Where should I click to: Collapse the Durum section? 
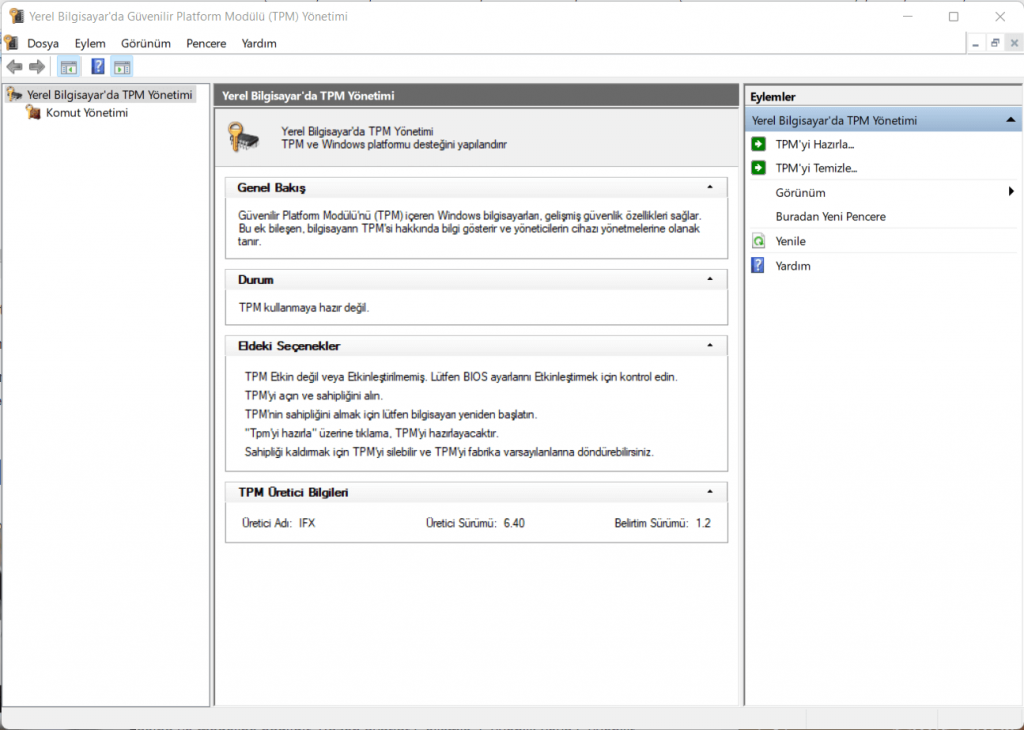click(x=709, y=280)
